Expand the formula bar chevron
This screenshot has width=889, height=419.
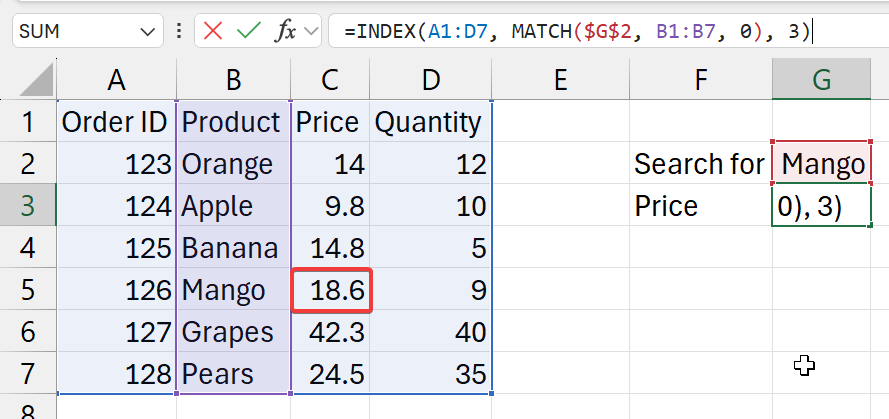[311, 32]
